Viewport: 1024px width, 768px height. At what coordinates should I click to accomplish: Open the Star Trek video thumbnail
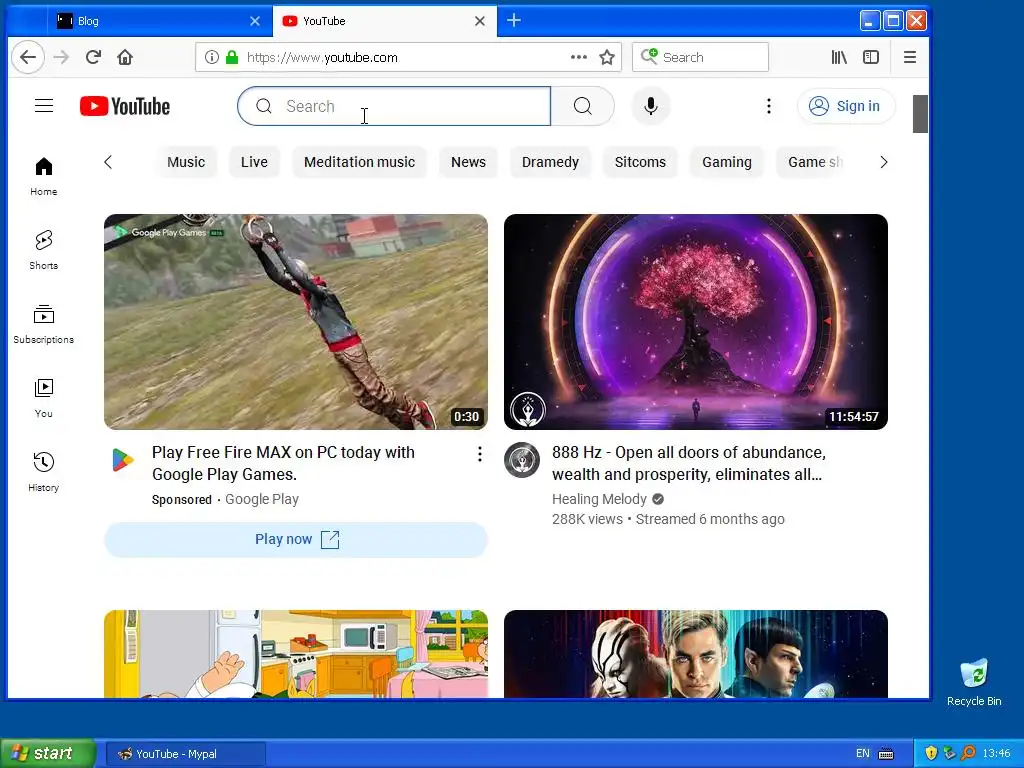(696, 654)
